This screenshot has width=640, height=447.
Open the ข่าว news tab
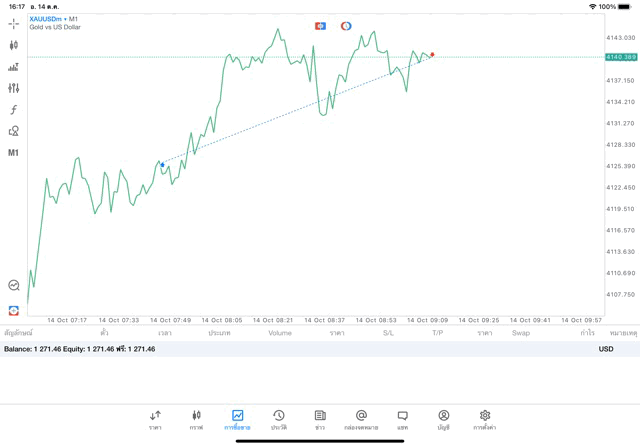[x=320, y=419]
